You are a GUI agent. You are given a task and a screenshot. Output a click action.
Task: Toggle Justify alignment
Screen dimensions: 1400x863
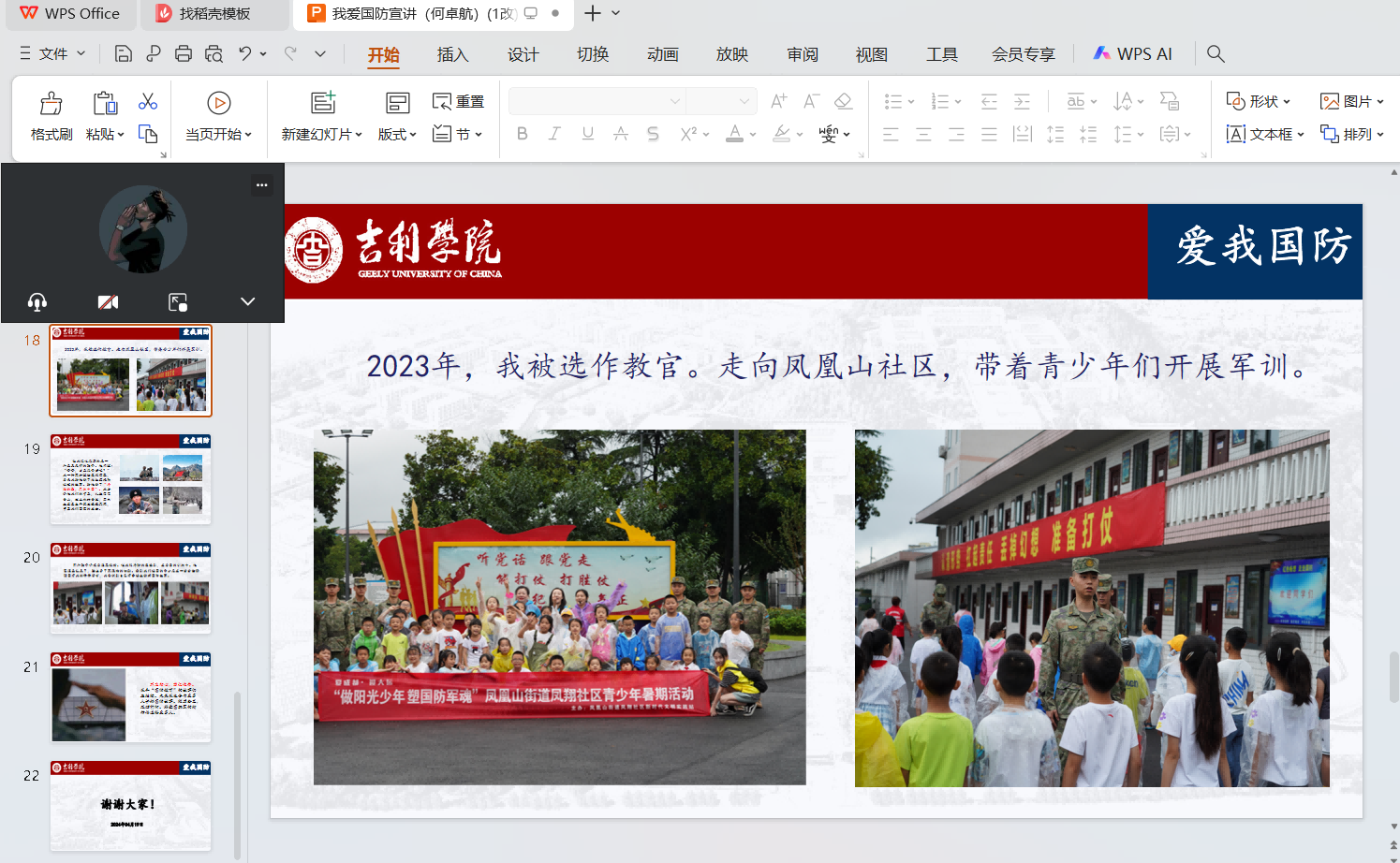(989, 134)
